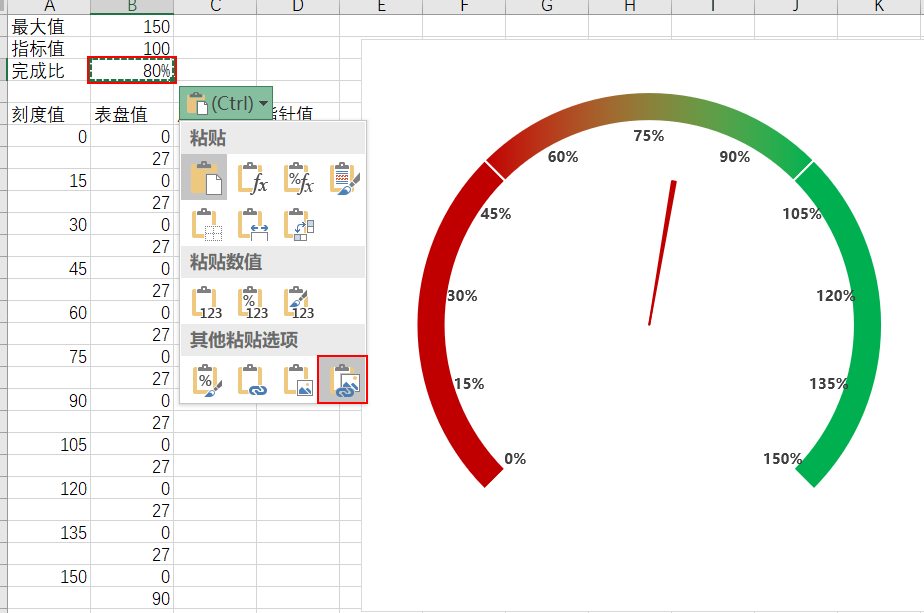Select Values & Source Formatting brush-123 icon

(x=299, y=302)
